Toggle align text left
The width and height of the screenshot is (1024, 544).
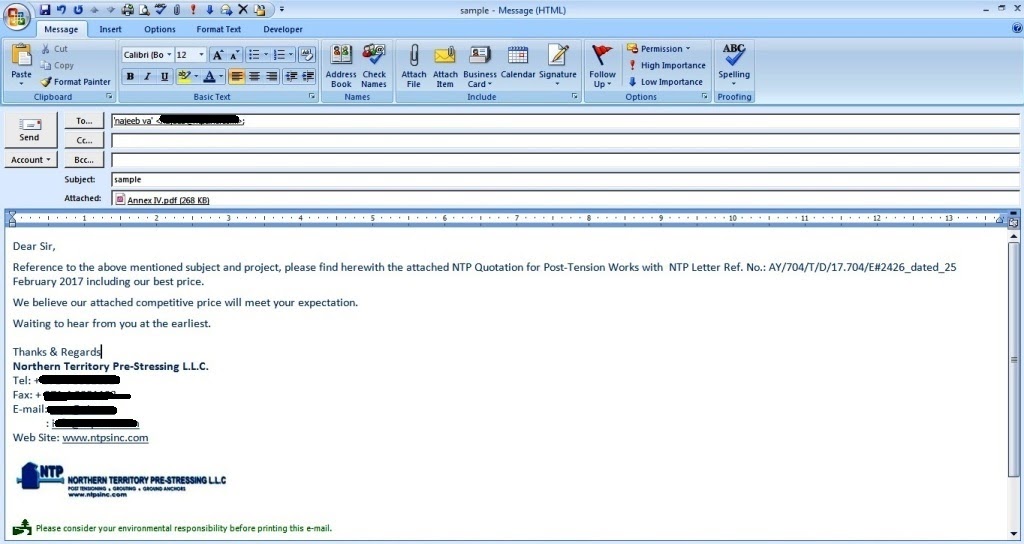click(x=236, y=76)
